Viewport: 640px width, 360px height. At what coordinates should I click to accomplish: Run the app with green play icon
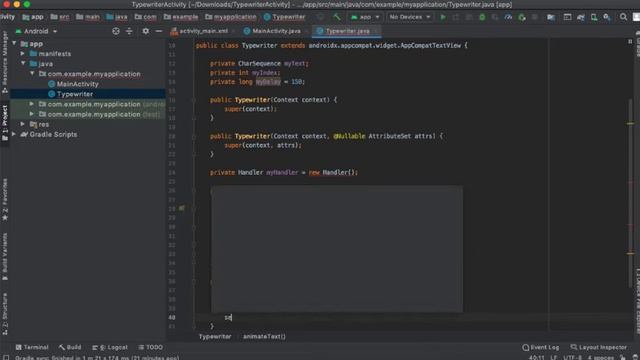tap(443, 17)
